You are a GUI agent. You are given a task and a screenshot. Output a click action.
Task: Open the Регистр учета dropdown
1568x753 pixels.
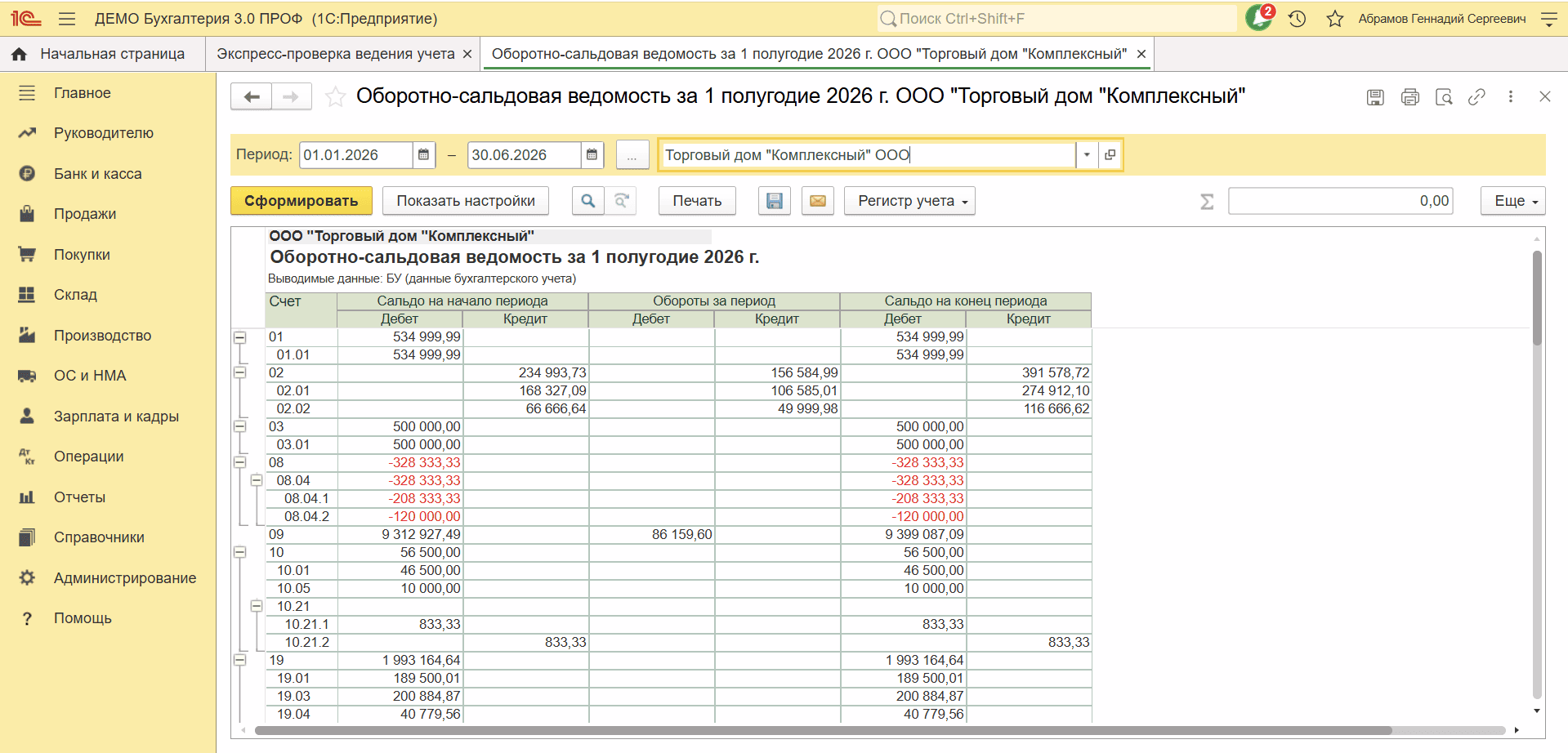[x=910, y=201]
